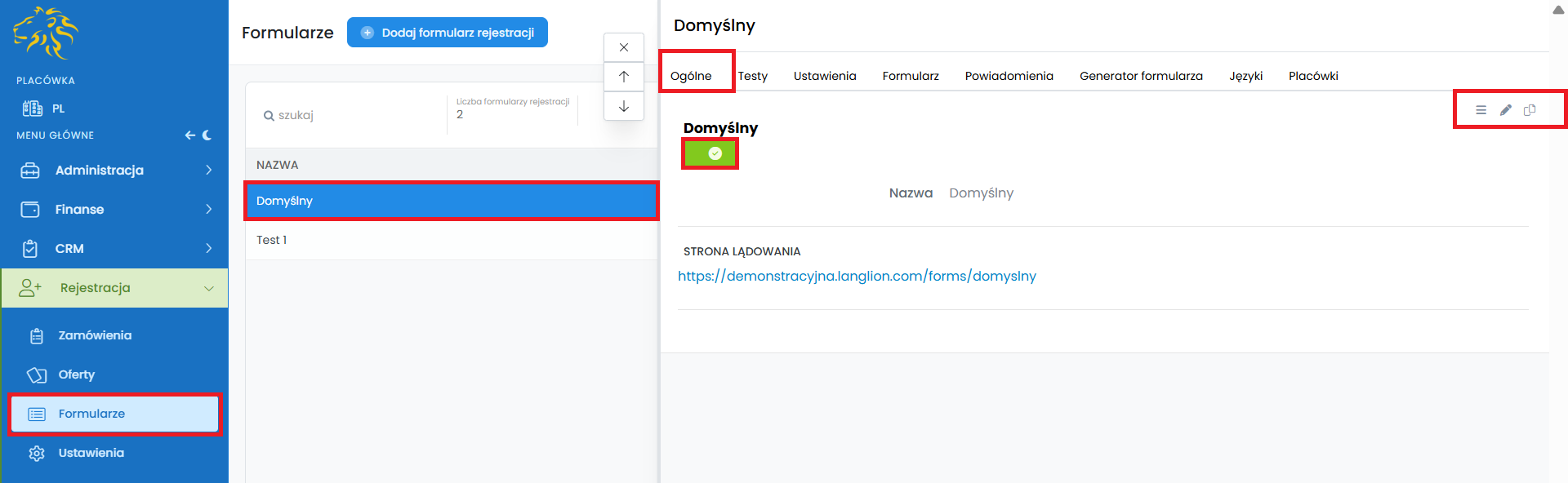Close the form details panel with X

pyautogui.click(x=624, y=47)
